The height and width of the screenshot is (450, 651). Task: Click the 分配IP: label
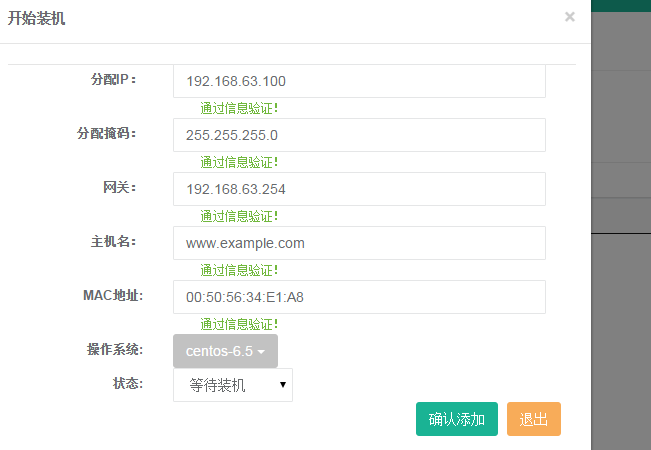(113, 79)
